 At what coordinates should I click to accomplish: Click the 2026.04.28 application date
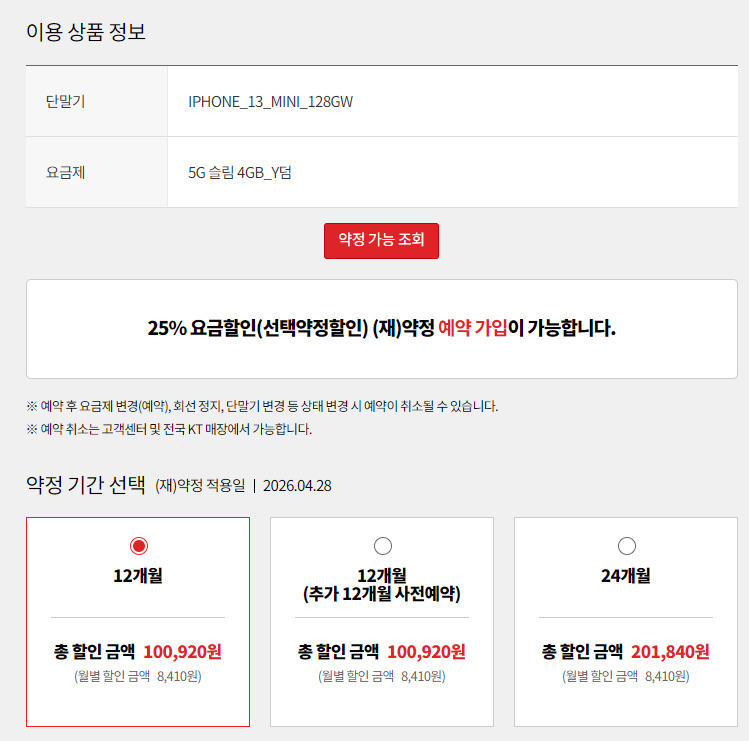297,486
